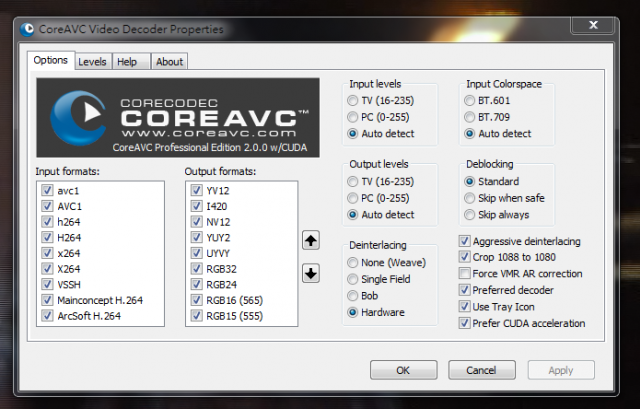Select TV (16-235) for Input levels

353,100
